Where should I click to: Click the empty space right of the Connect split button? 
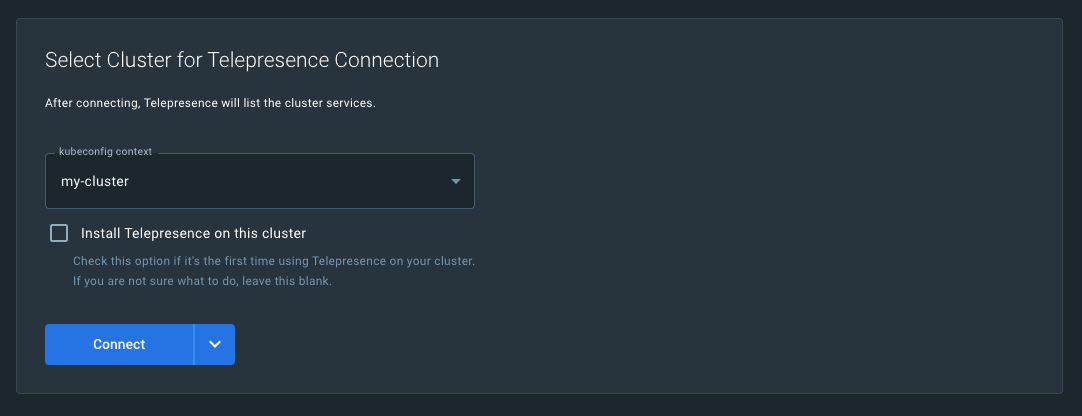click(600, 344)
